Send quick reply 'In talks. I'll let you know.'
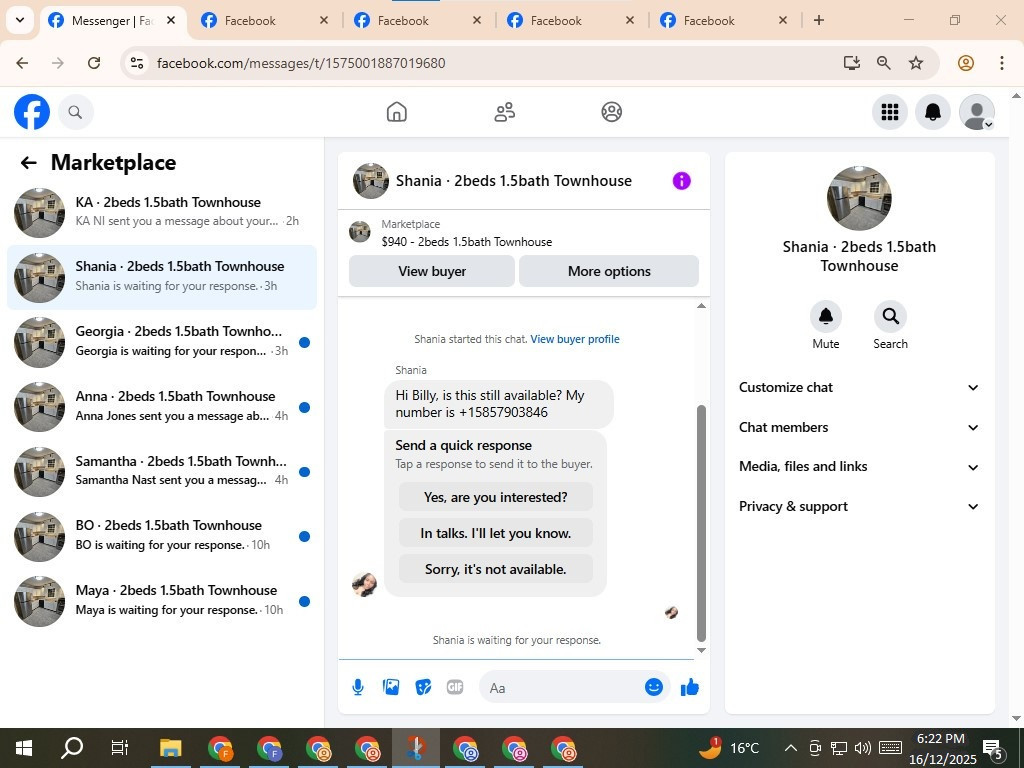Image resolution: width=1024 pixels, height=768 pixels. click(x=496, y=533)
